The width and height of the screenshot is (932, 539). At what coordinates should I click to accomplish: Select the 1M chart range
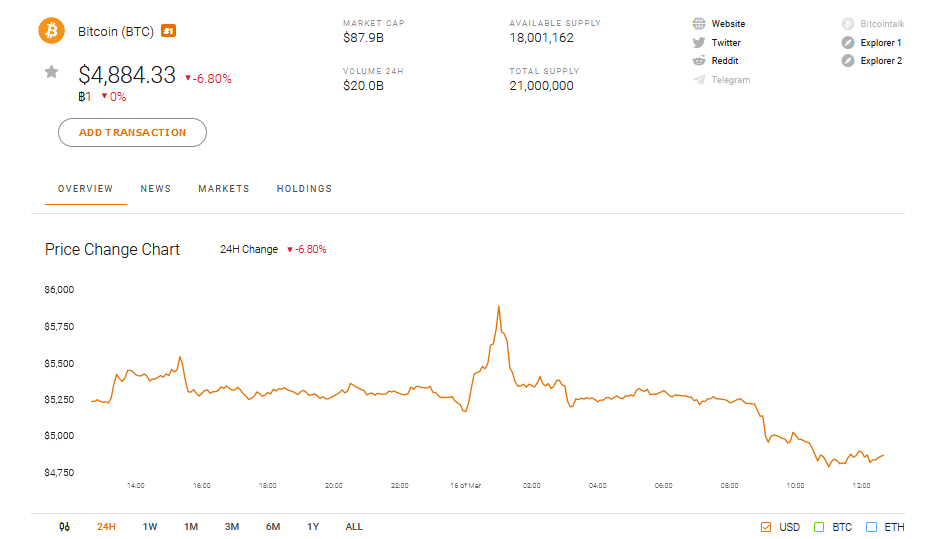pyautogui.click(x=191, y=527)
